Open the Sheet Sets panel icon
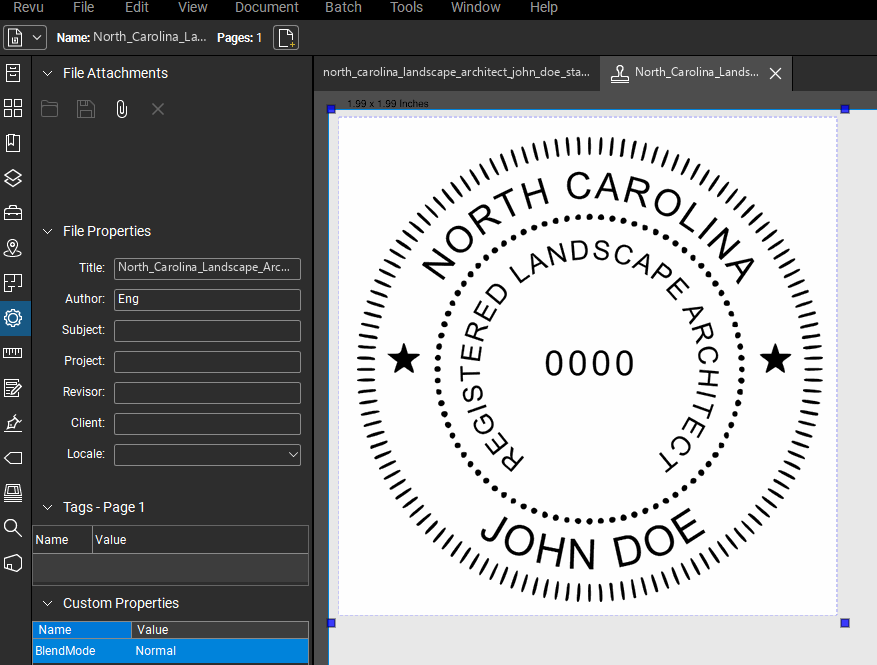 [x=13, y=283]
